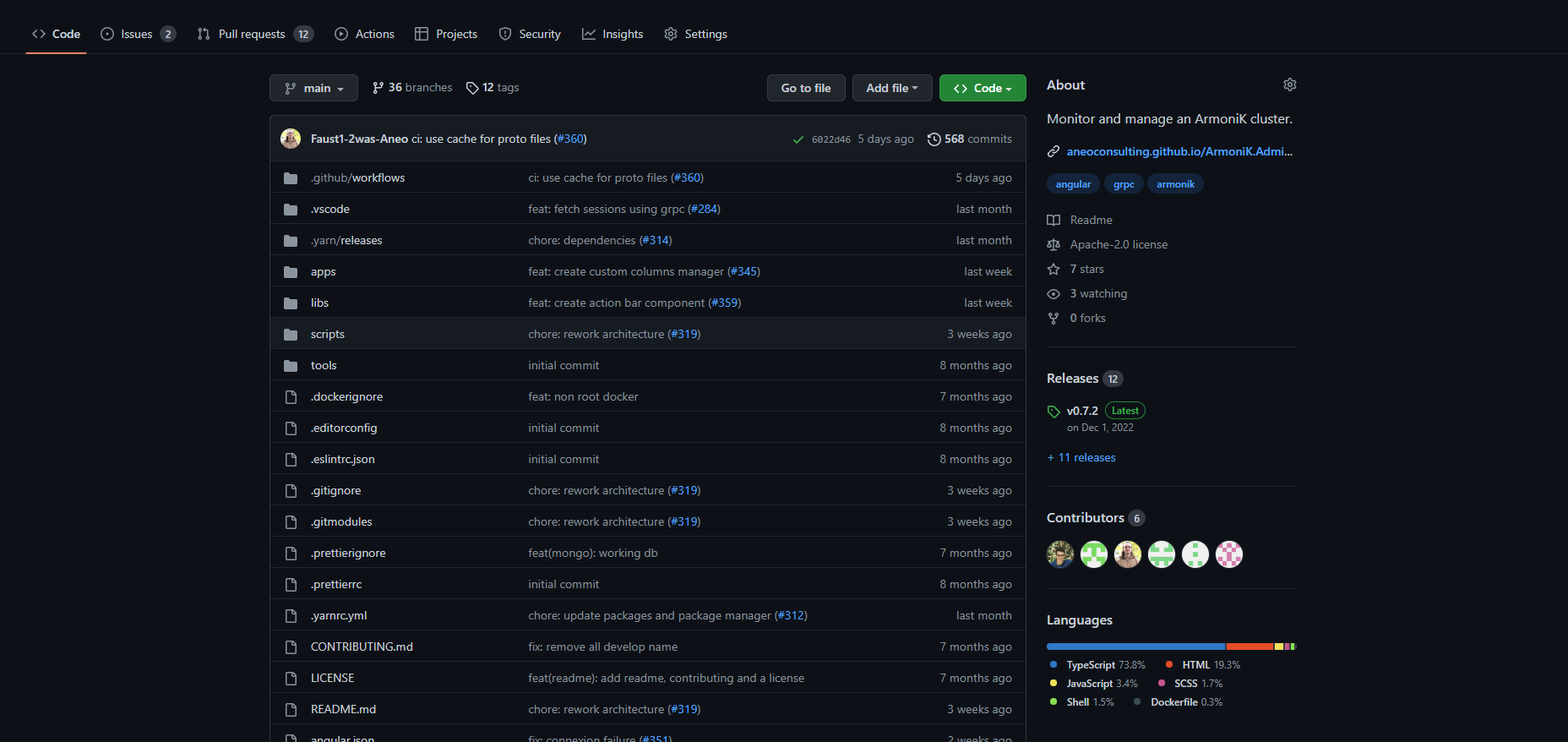
Task: Open commit 'feat(mongo): working db'
Action: pos(592,554)
